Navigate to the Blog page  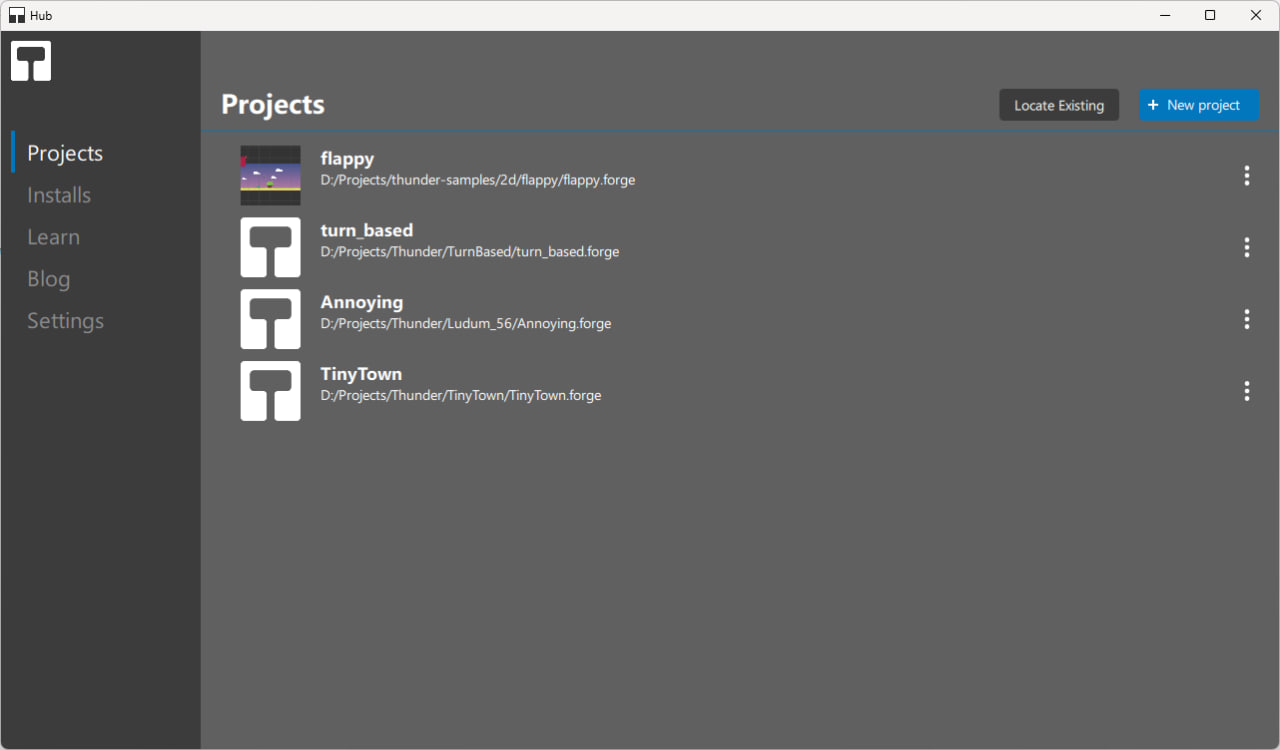[48, 279]
